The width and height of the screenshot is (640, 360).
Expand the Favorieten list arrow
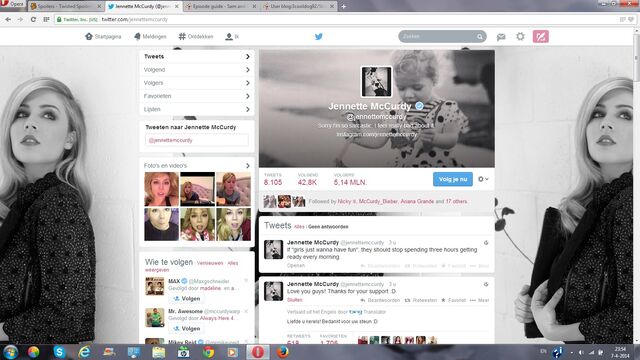point(248,96)
